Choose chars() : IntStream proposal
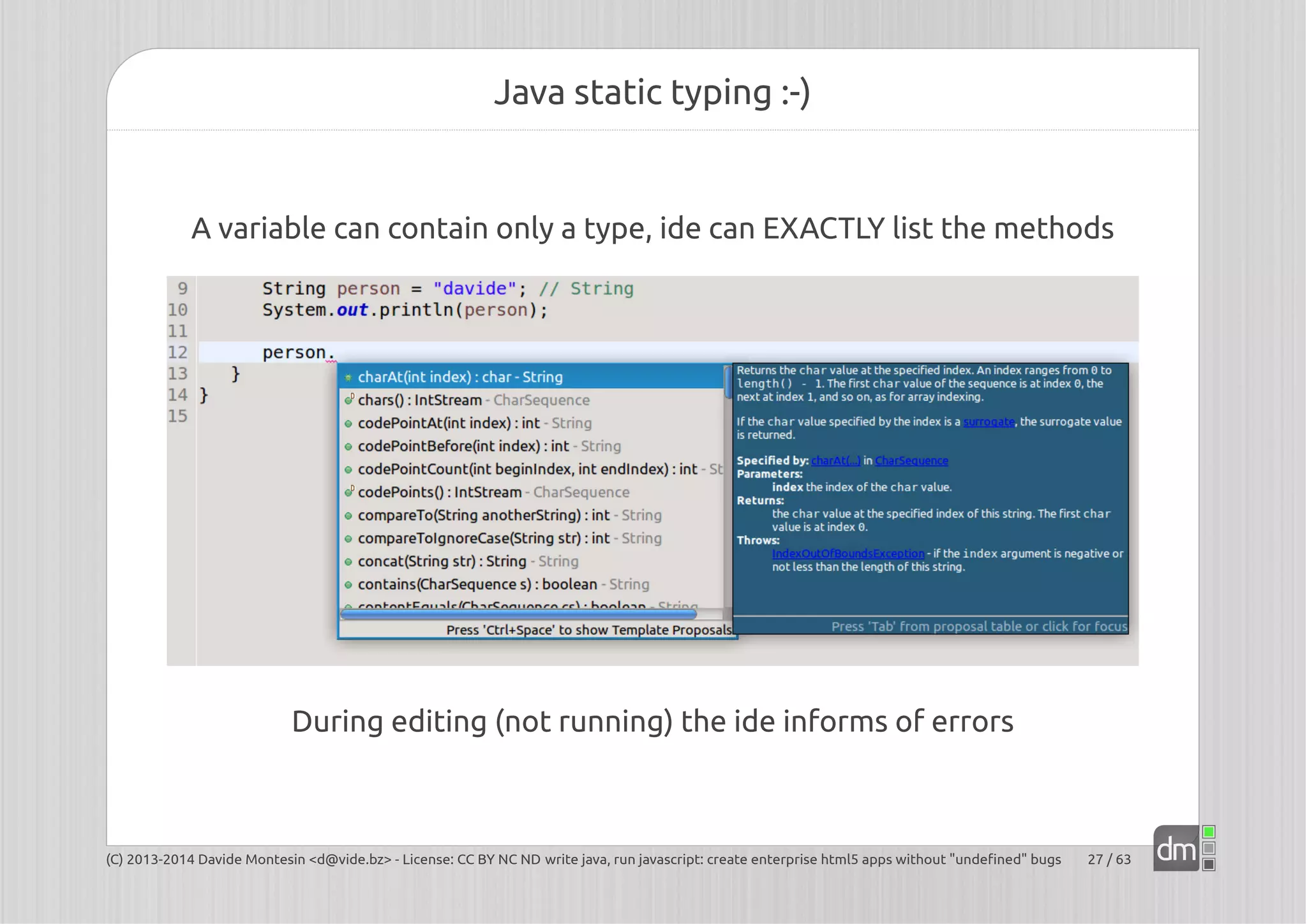This screenshot has height=924, width=1307. [x=531, y=400]
